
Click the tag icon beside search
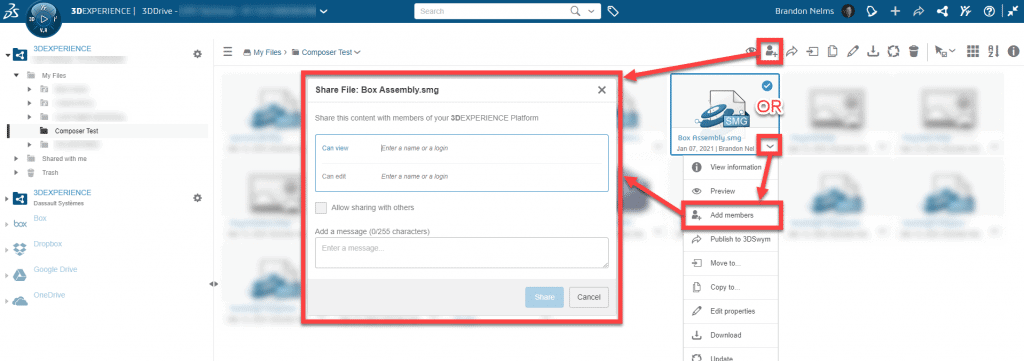point(613,11)
